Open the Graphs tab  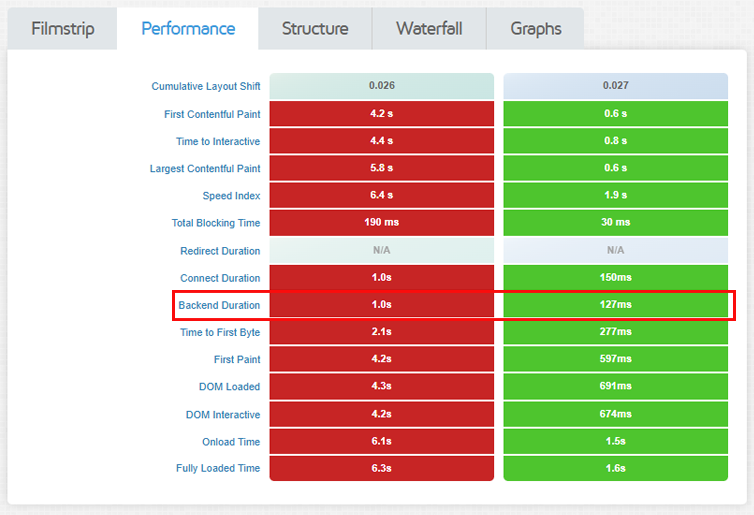(536, 28)
